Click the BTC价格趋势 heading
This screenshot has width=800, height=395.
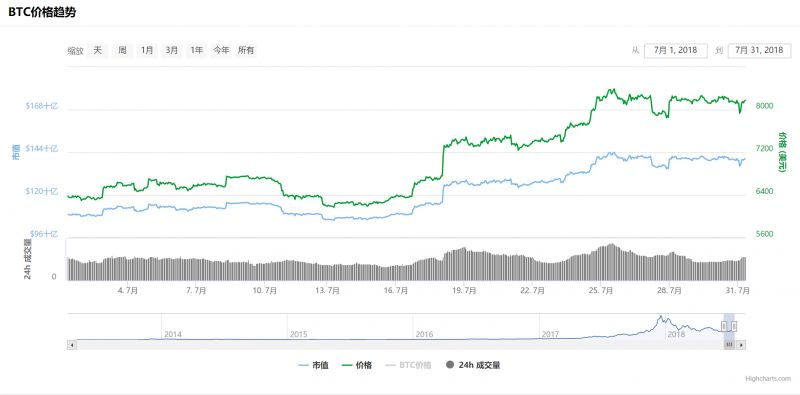(42, 13)
